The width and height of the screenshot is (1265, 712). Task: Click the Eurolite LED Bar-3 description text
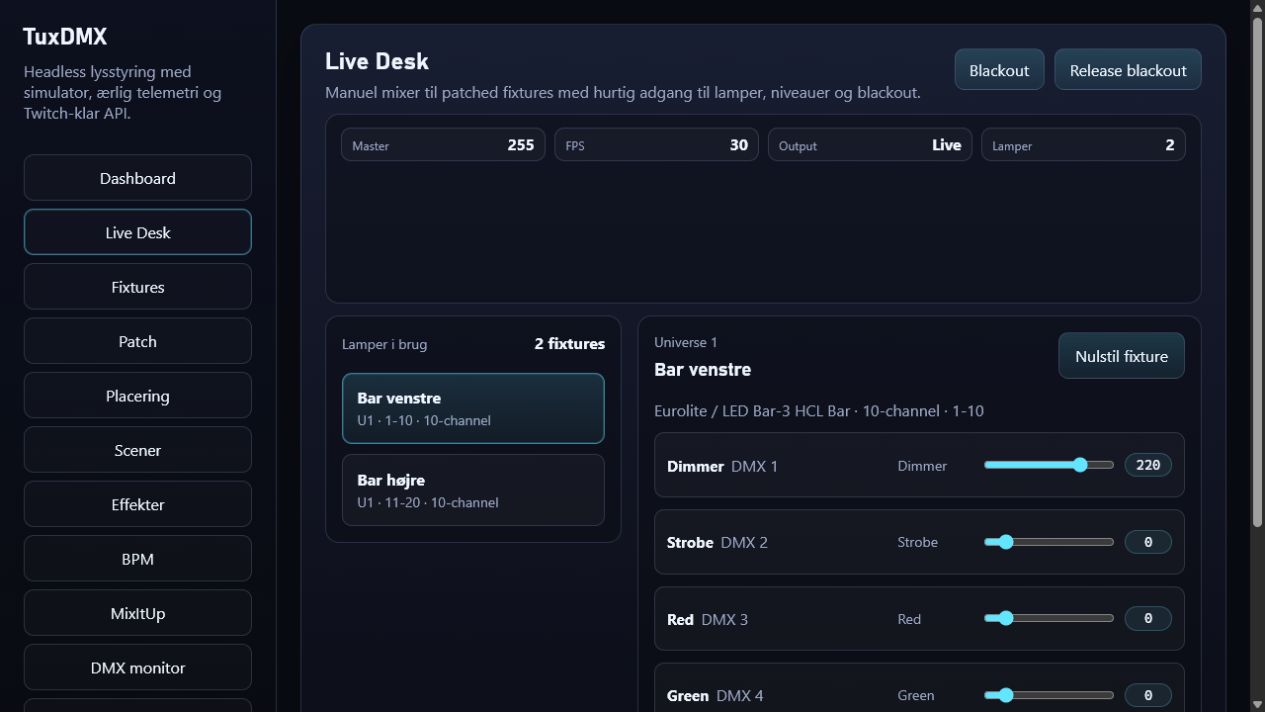(819, 411)
